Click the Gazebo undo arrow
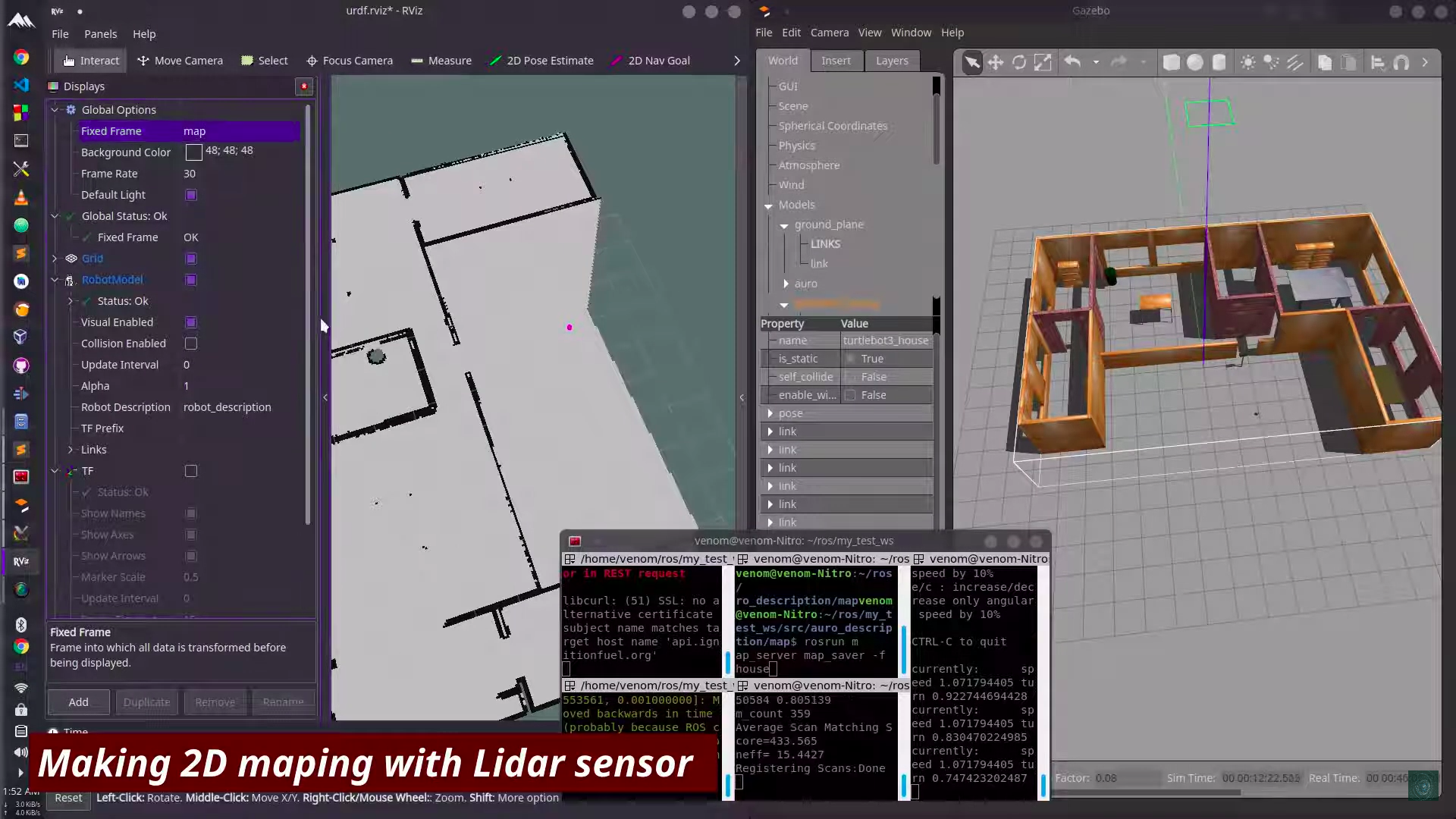The width and height of the screenshot is (1456, 819). (x=1072, y=62)
